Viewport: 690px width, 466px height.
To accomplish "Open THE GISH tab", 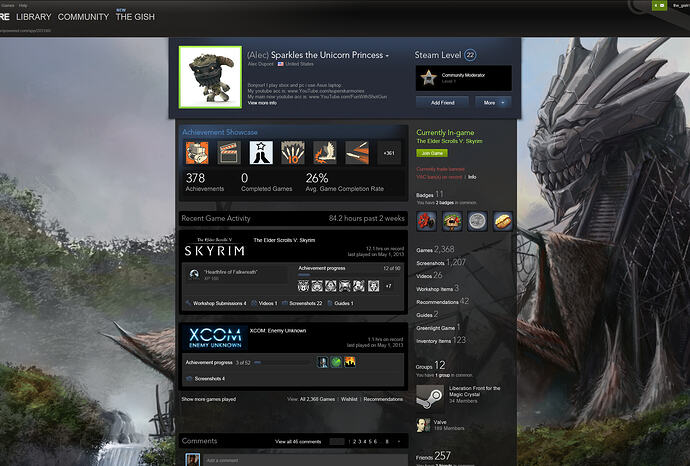I will click(135, 17).
